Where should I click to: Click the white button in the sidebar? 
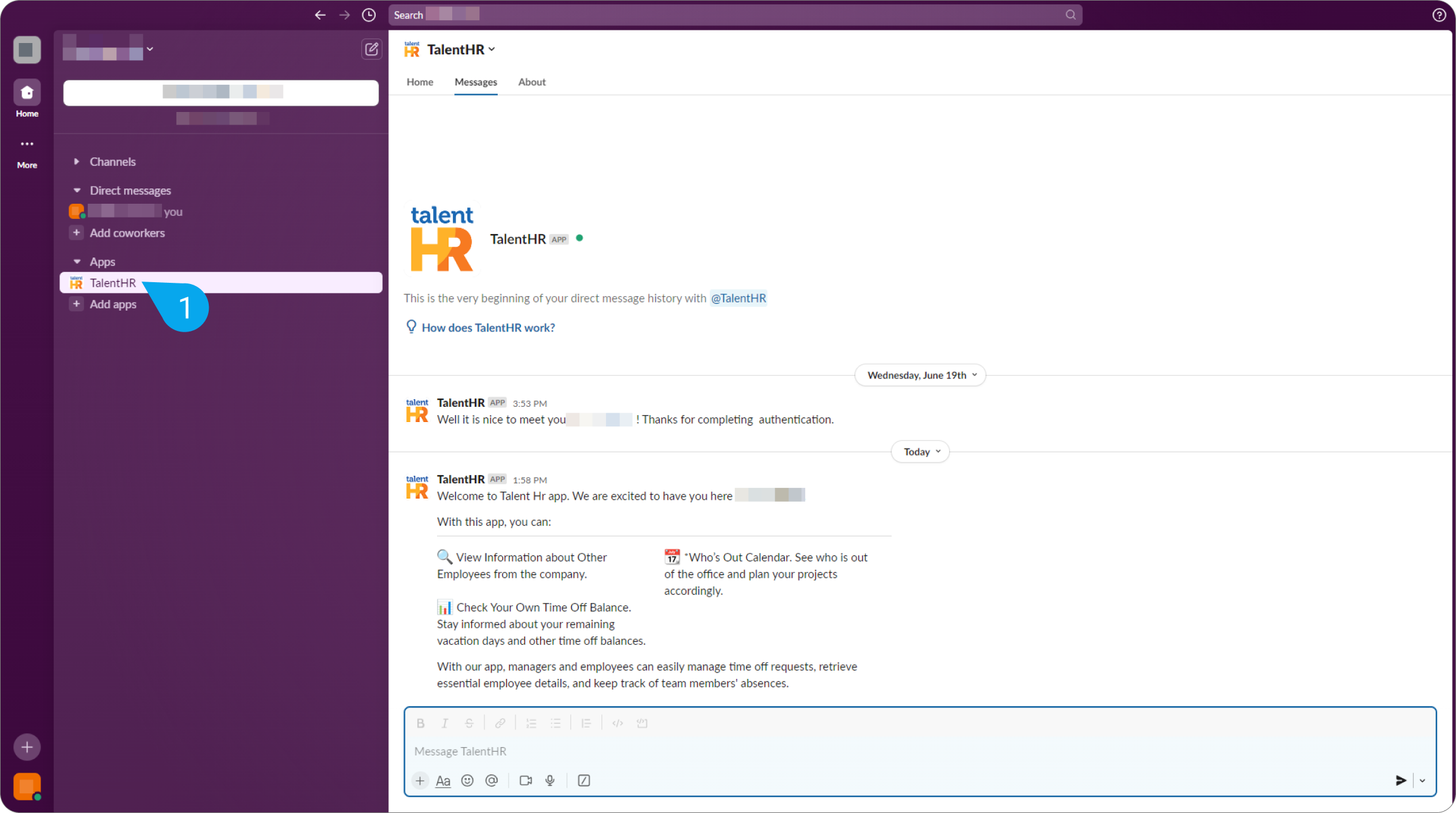coord(221,92)
